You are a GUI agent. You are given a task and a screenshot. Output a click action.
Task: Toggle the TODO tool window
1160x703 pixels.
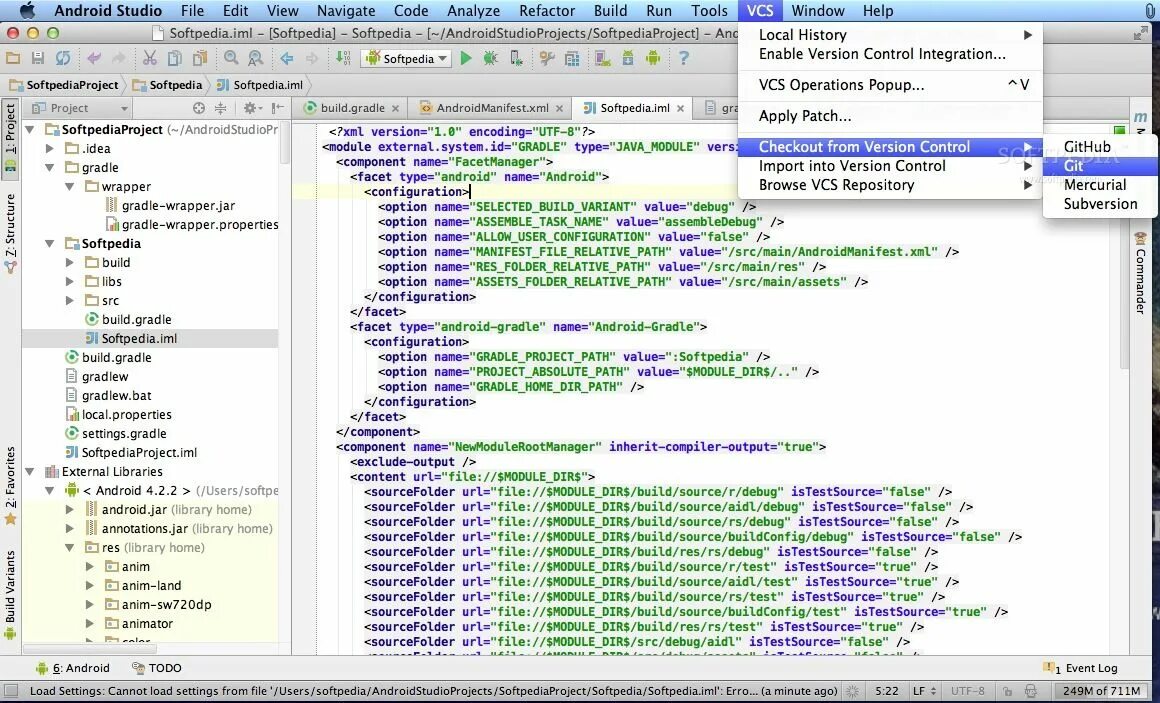156,668
